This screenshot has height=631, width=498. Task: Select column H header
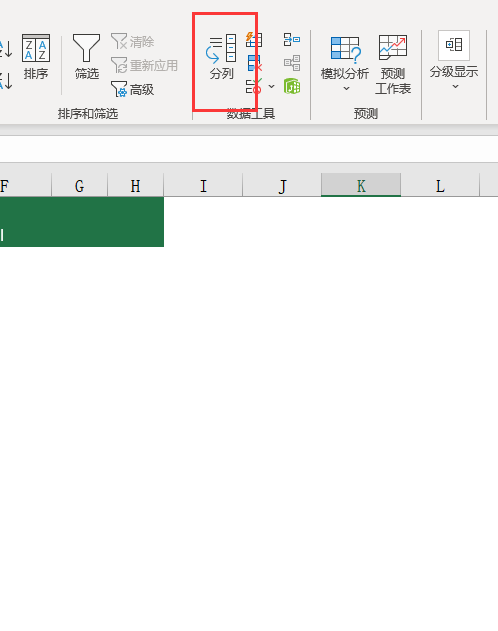click(136, 186)
